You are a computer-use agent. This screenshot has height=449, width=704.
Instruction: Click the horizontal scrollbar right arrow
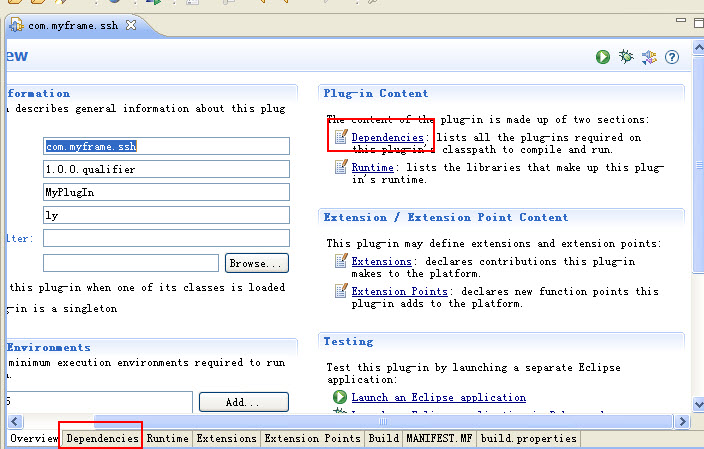tap(682, 421)
